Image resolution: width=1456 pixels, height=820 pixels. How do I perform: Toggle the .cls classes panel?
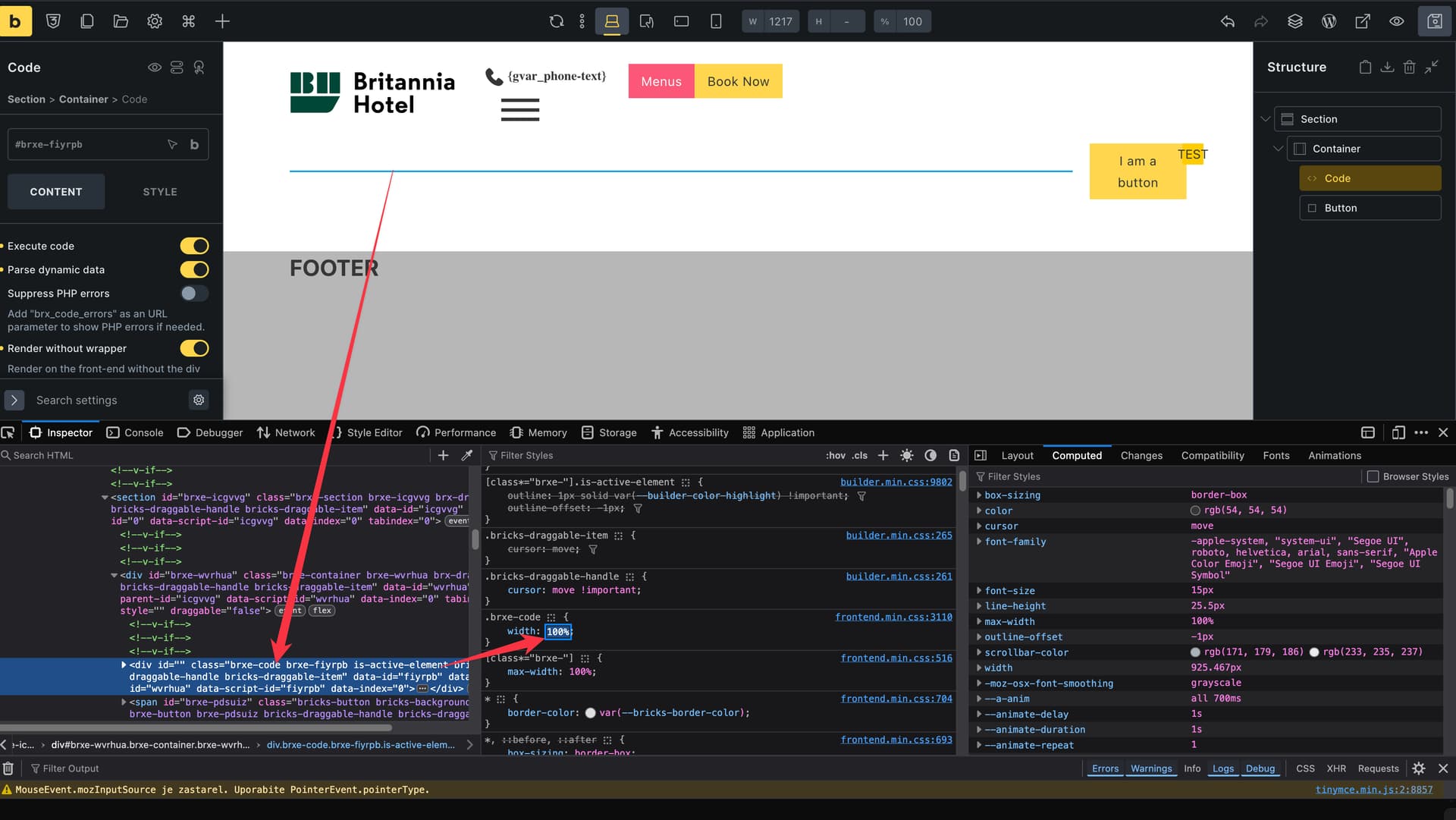(x=860, y=455)
